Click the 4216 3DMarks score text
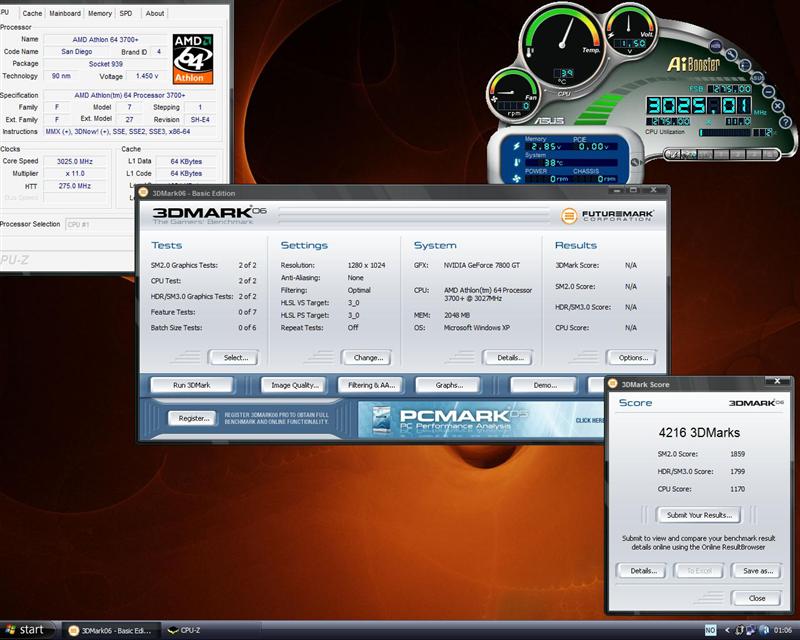 click(x=699, y=433)
